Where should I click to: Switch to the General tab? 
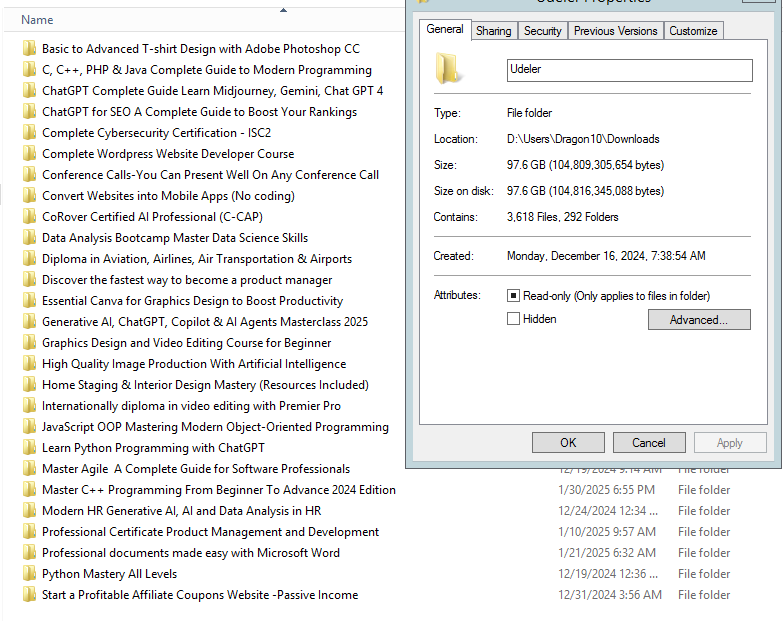pos(444,29)
